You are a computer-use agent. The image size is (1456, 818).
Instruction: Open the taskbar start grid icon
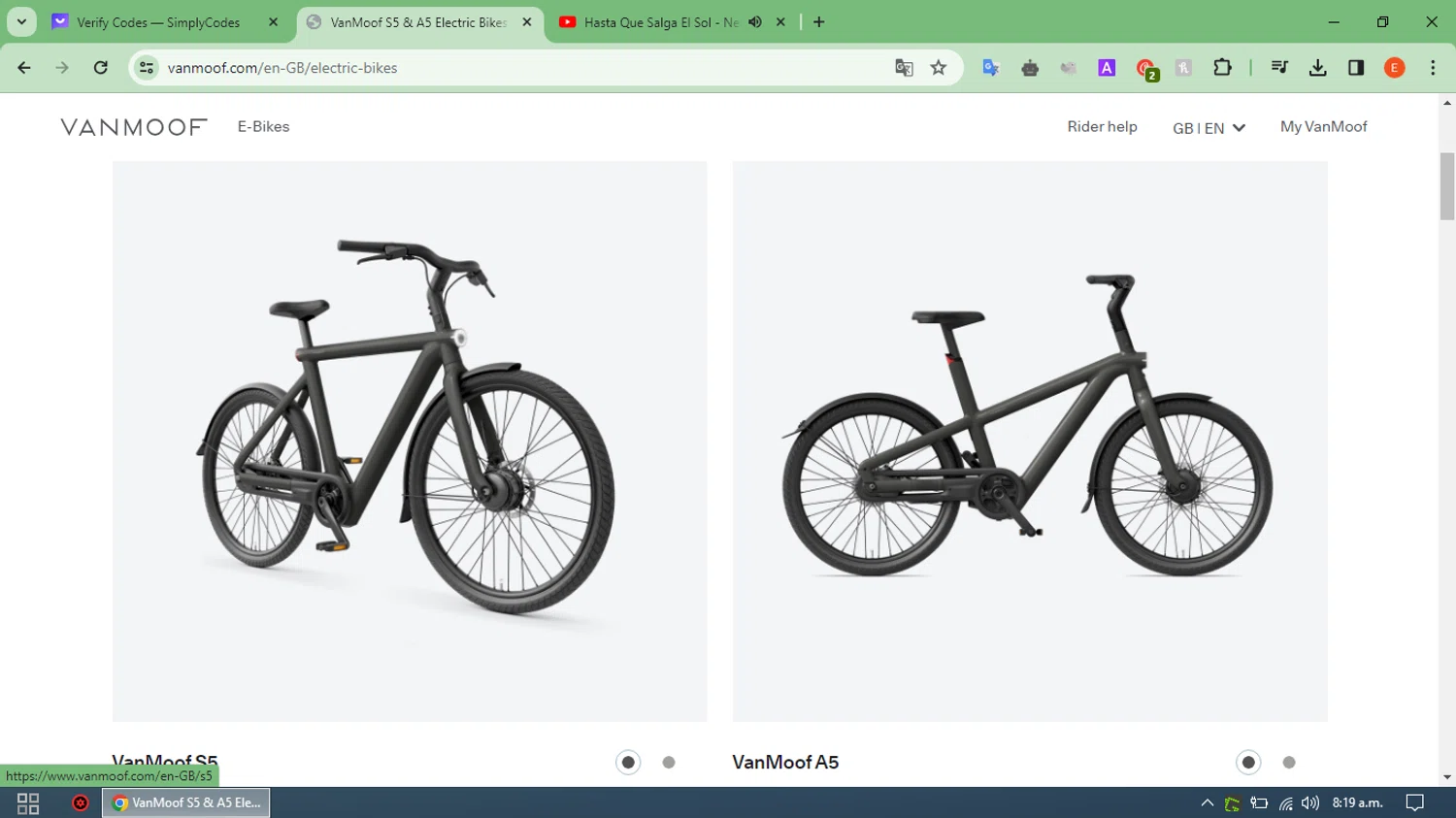(x=28, y=803)
